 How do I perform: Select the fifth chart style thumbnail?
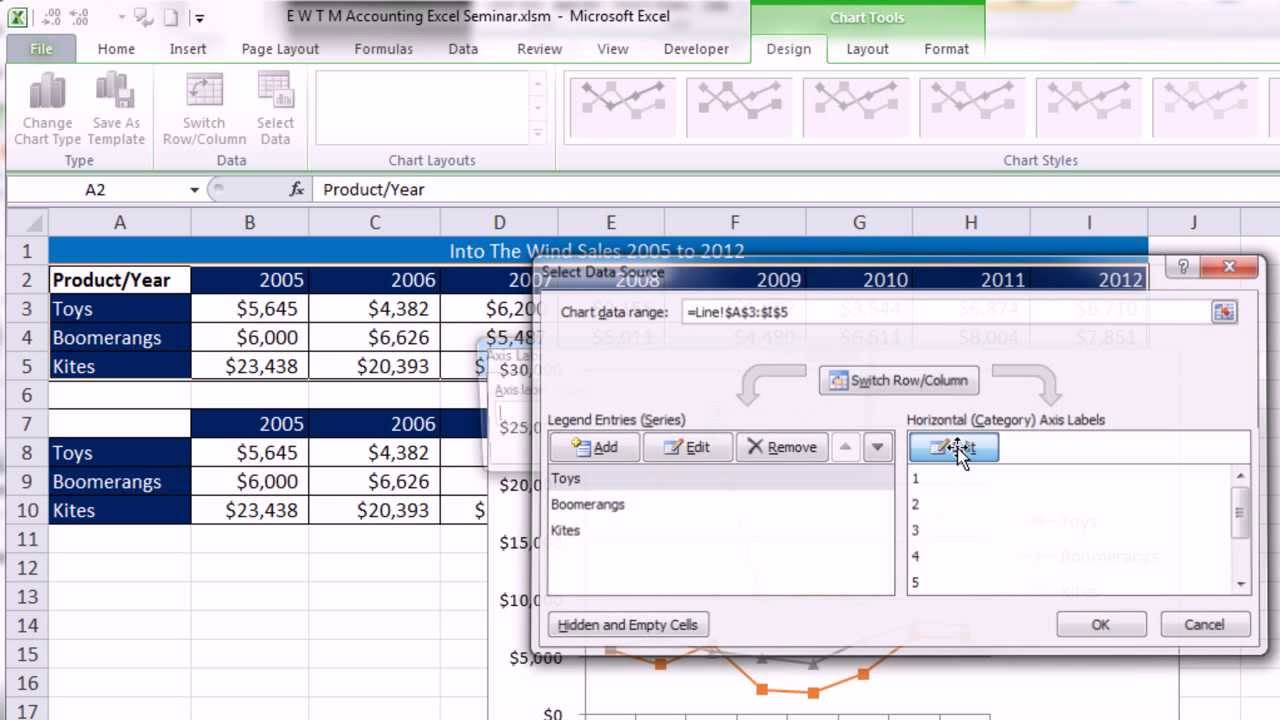[1088, 105]
